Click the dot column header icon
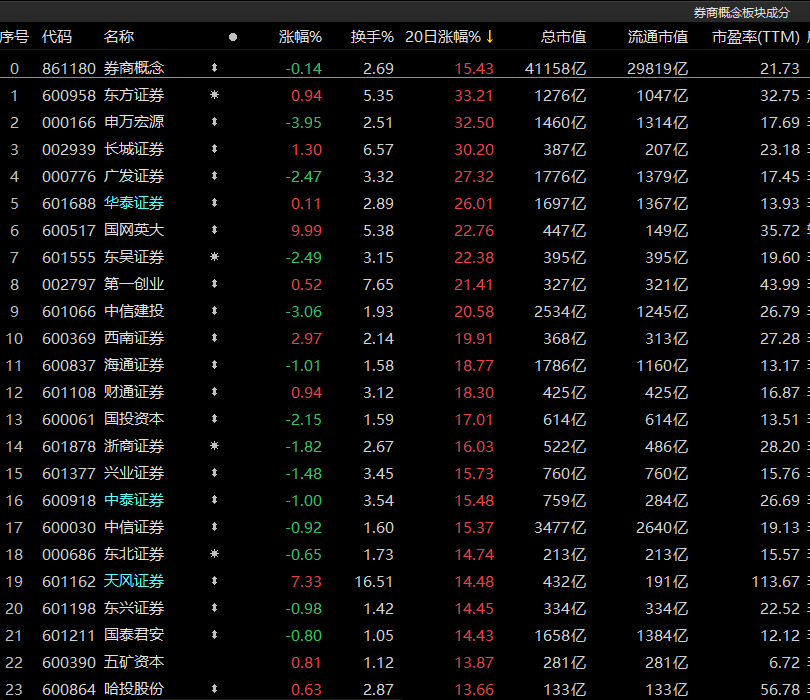 click(x=233, y=37)
